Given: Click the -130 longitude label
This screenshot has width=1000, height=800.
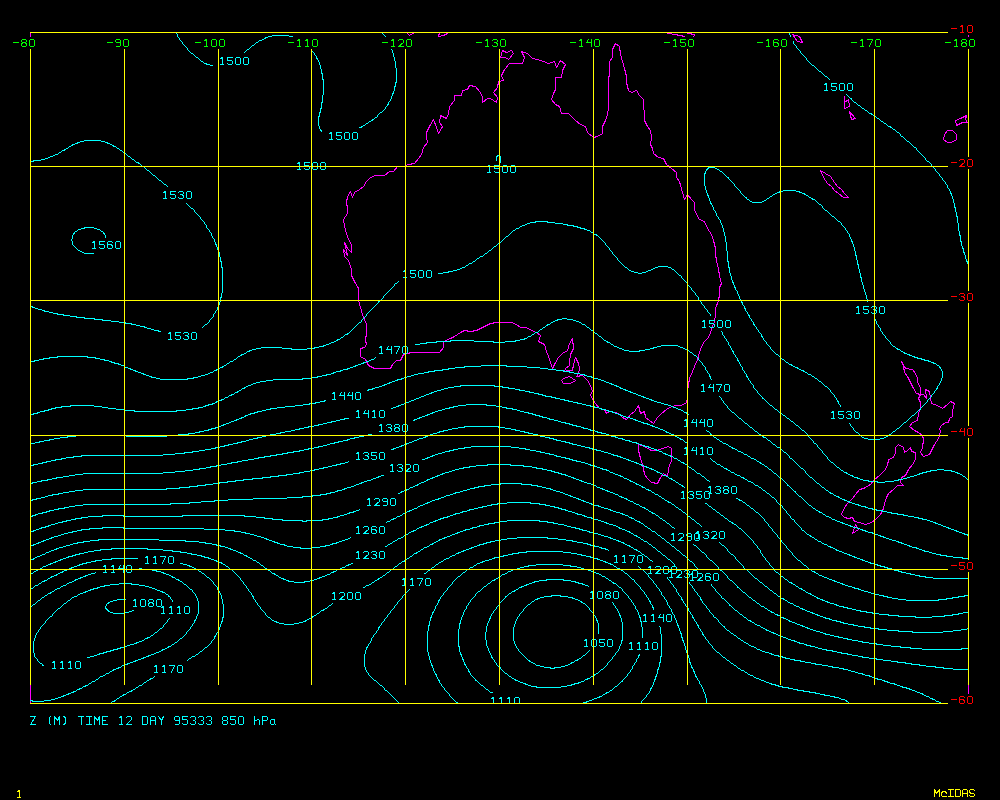Looking at the screenshot, I should click(491, 43).
